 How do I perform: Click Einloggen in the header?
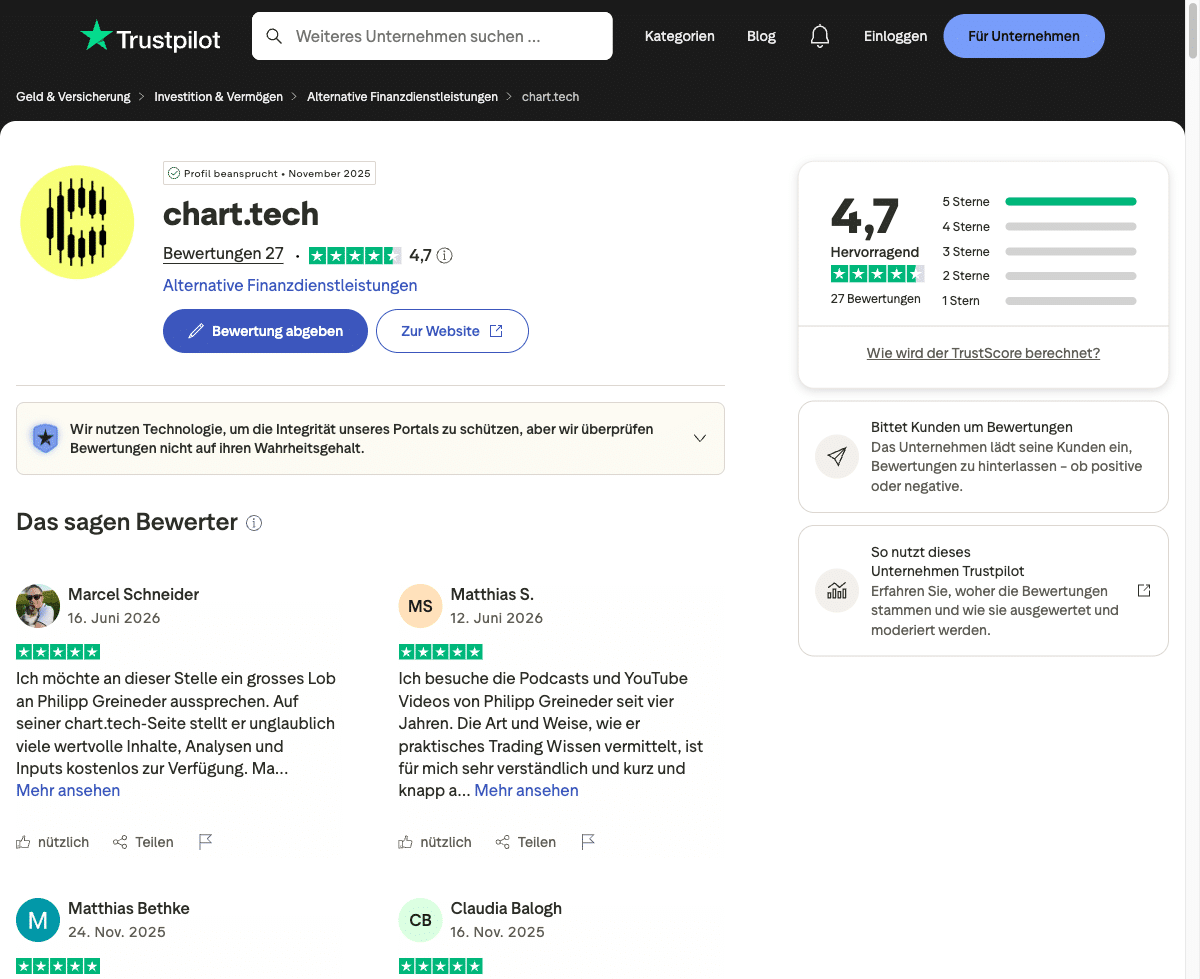click(895, 36)
